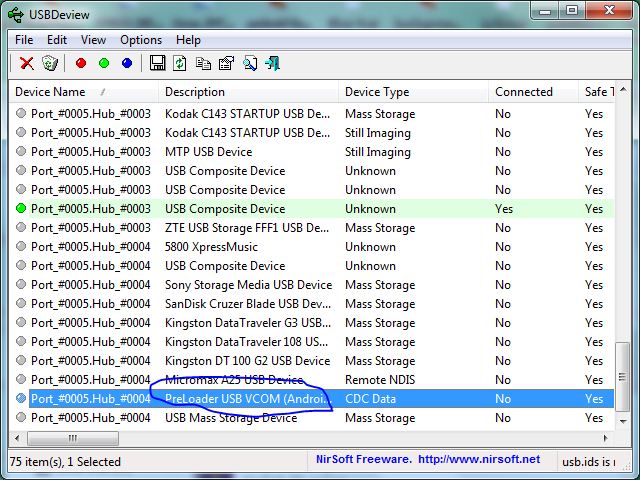The image size is (640, 480).
Task: Click the copy selected items icon
Action: (x=203, y=63)
